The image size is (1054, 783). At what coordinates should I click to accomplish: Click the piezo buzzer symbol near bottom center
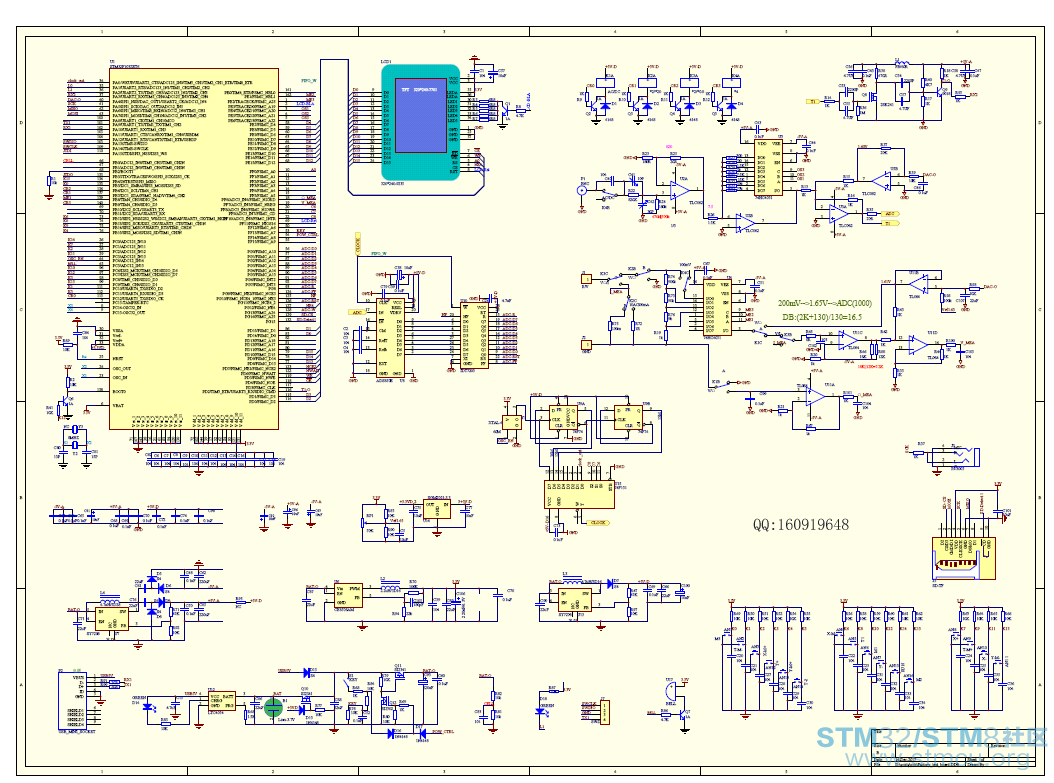click(670, 692)
